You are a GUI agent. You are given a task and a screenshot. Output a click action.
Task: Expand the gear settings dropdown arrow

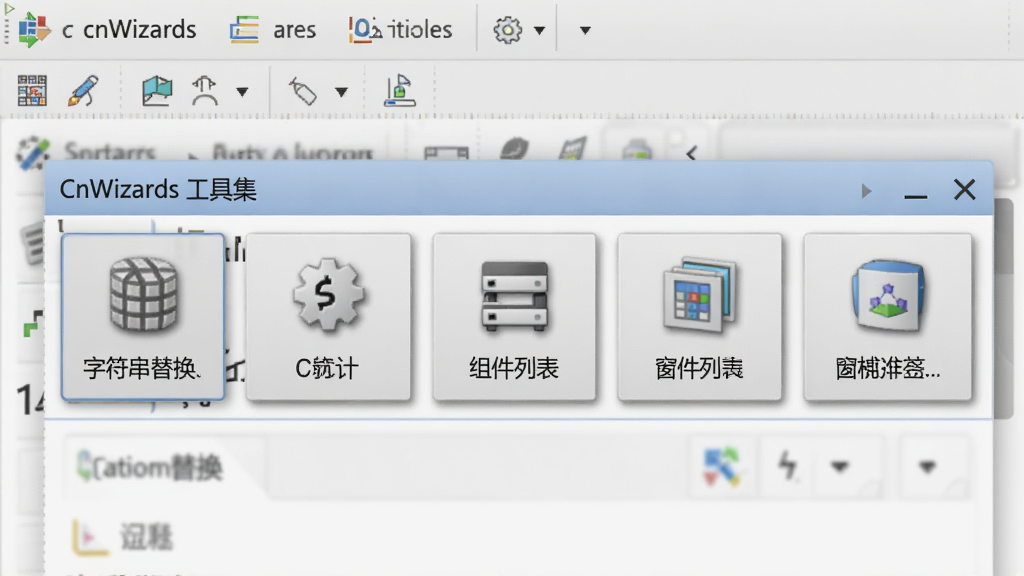pos(539,30)
